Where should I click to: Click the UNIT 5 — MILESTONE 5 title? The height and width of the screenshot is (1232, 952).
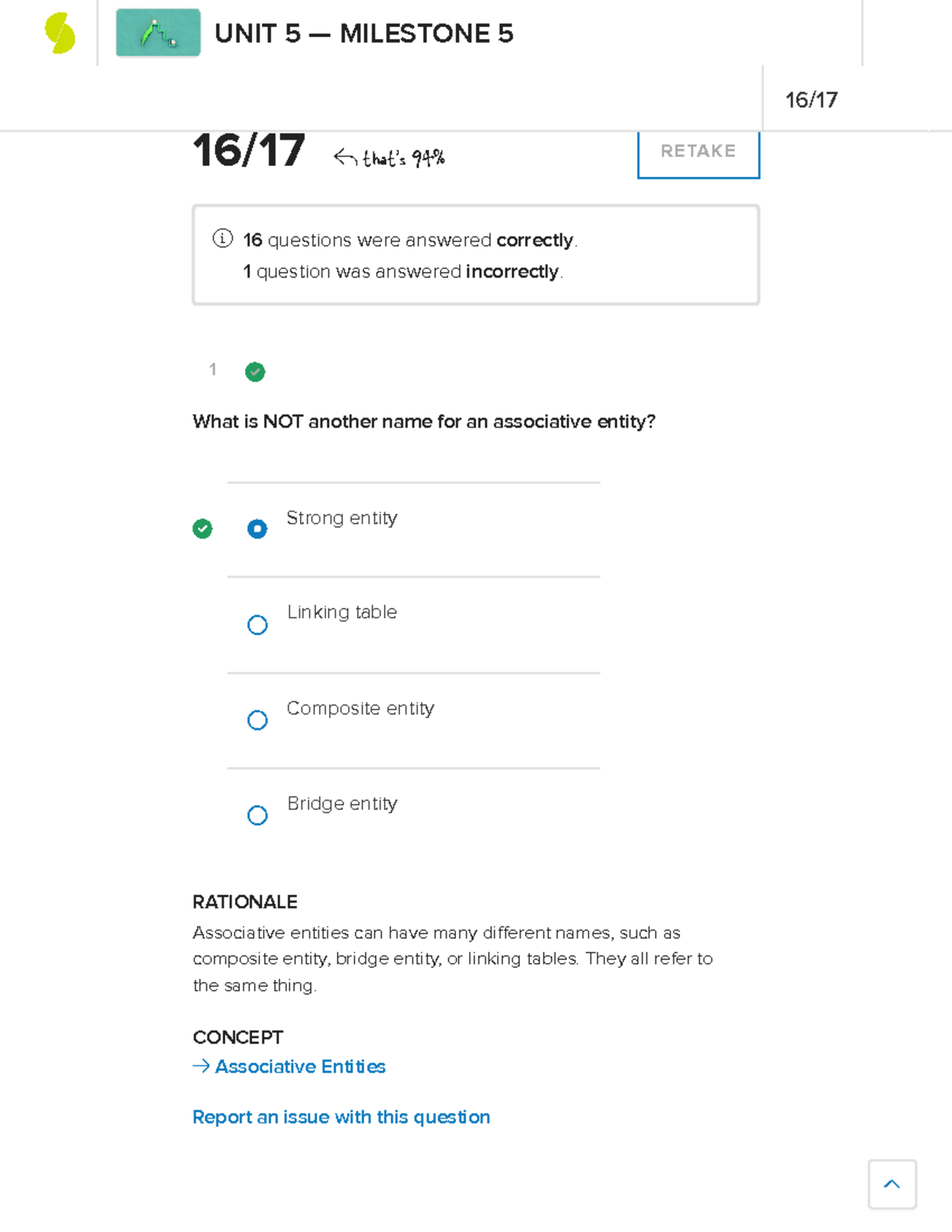click(x=363, y=33)
